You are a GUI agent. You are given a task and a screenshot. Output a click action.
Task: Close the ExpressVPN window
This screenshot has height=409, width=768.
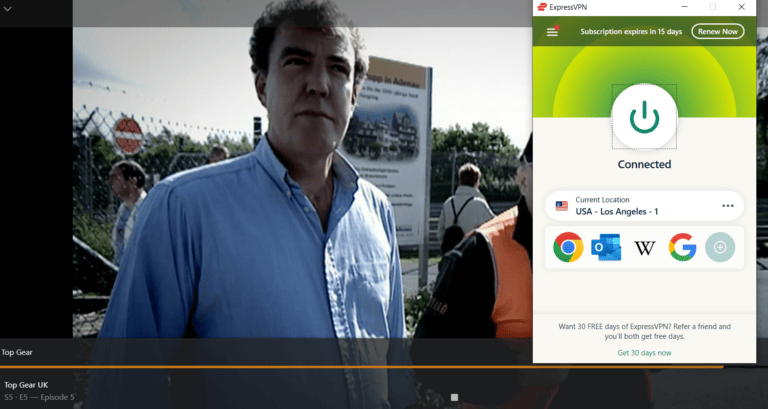[741, 7]
